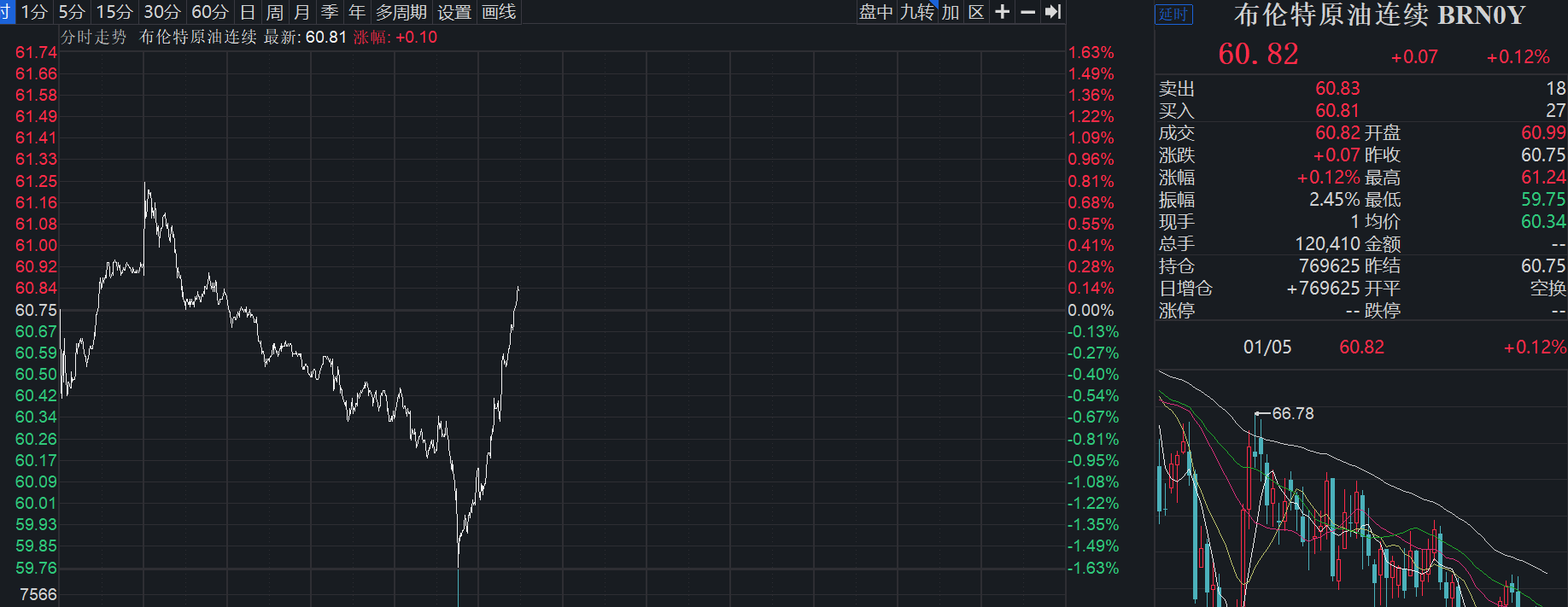The image size is (1568, 607).
Task: Click the minus zoom-out icon
Action: tap(1028, 12)
